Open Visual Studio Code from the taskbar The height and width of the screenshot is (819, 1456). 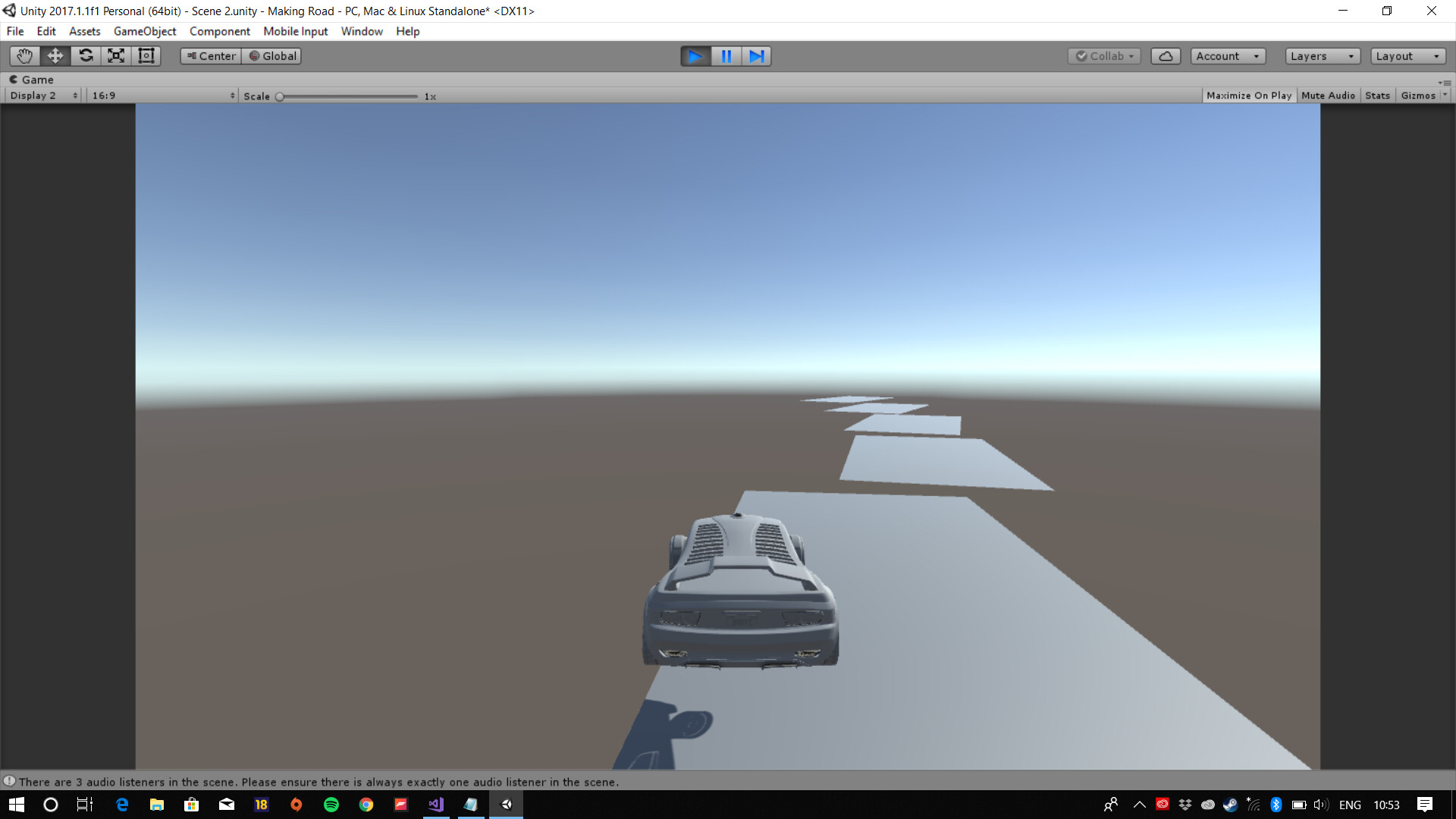tap(435, 805)
